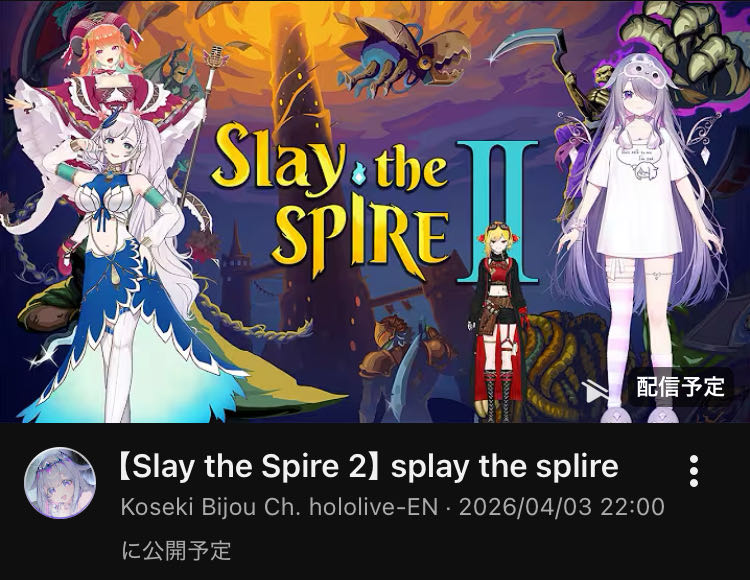The height and width of the screenshot is (580, 750).
Task: Click the 2026/04/03 22:00 scheduled date
Action: point(562,507)
